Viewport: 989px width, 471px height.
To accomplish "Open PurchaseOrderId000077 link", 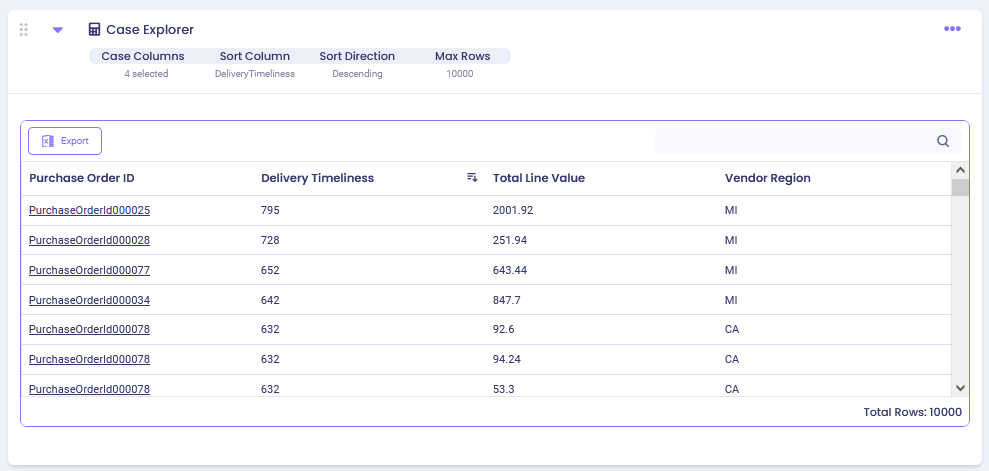I will click(x=89, y=270).
